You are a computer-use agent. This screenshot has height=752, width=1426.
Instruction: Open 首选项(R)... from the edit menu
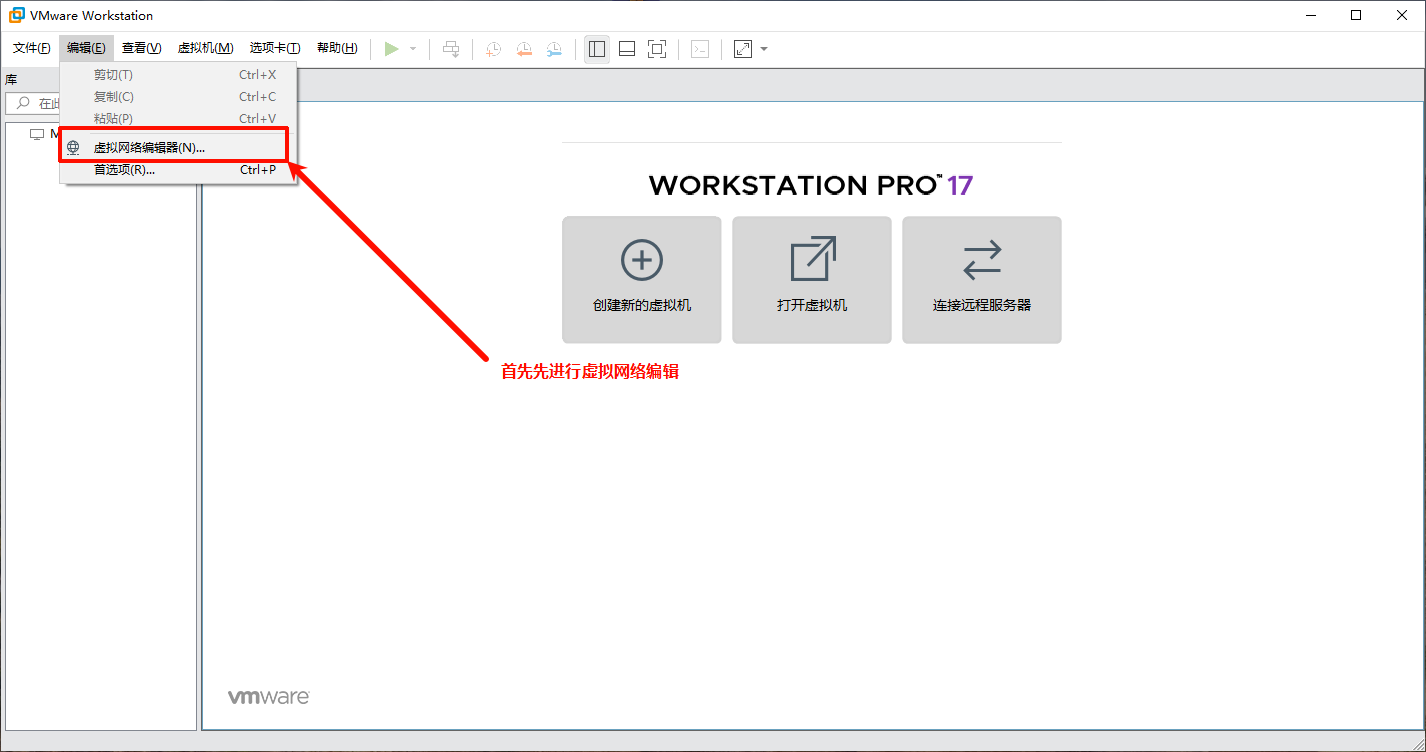[178, 170]
